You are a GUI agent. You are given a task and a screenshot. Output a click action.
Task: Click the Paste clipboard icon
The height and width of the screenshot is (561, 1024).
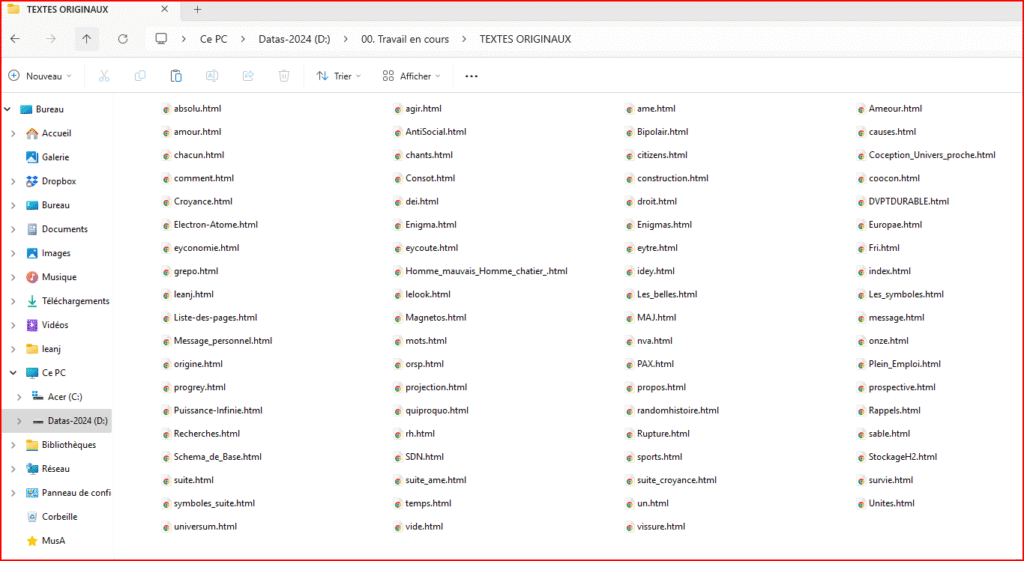click(176, 76)
